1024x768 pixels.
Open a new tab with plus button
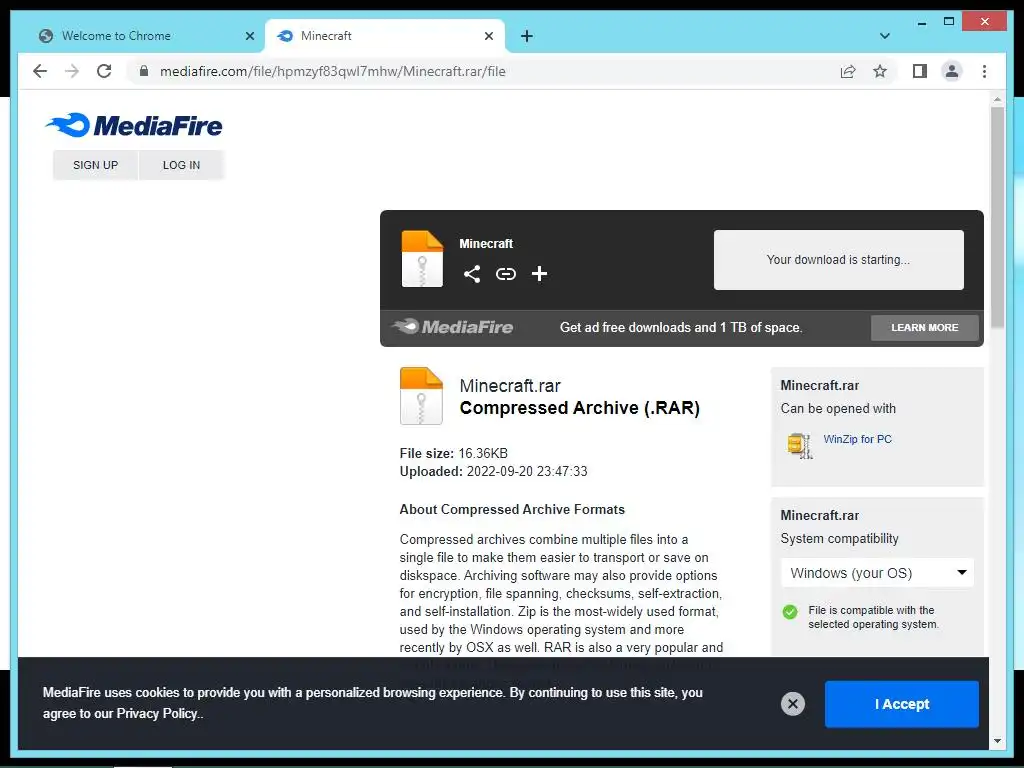tap(527, 36)
